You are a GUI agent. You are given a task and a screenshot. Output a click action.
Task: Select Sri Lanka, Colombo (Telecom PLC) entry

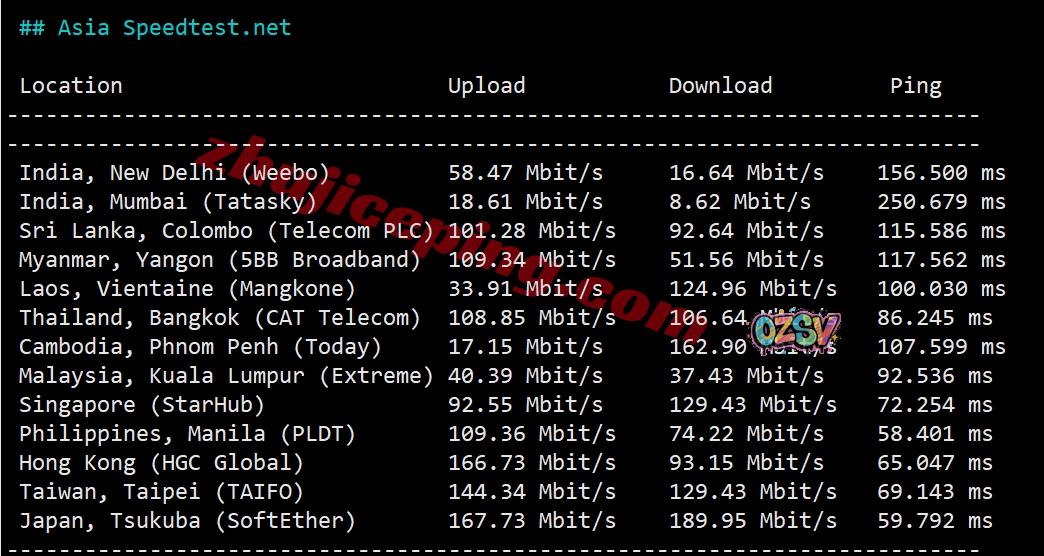pos(226,232)
